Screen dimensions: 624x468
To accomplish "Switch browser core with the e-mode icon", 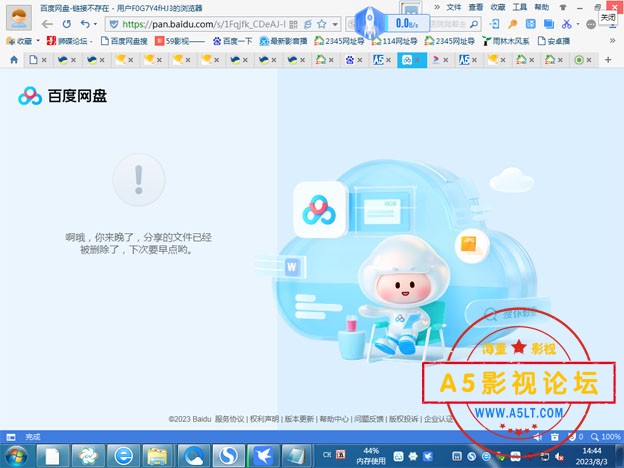I will [x=308, y=24].
